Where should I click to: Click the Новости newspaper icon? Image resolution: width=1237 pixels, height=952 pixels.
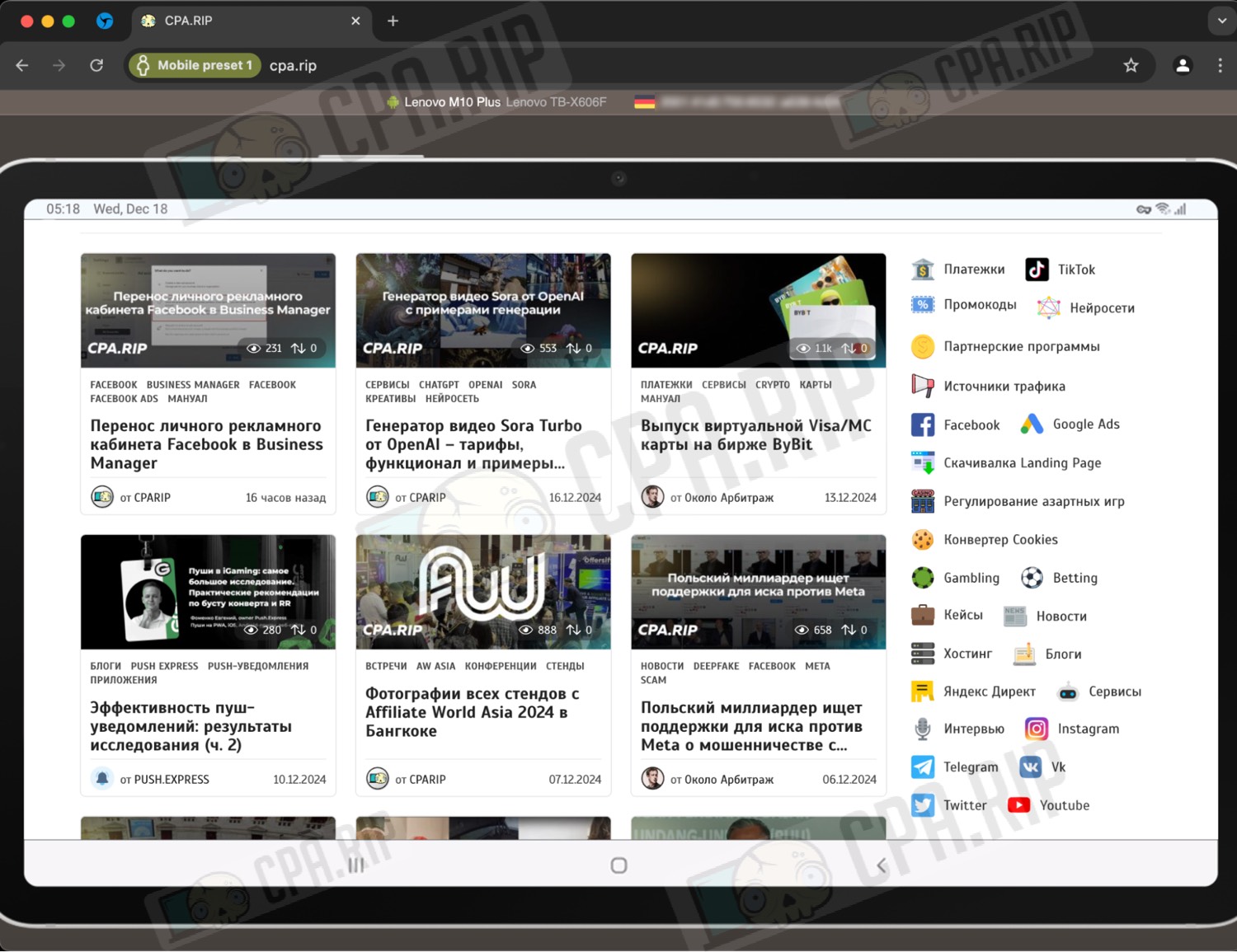click(x=1015, y=616)
